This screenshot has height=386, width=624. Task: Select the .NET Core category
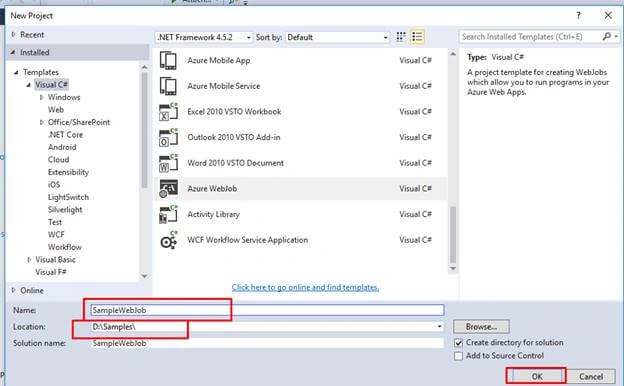65,135
